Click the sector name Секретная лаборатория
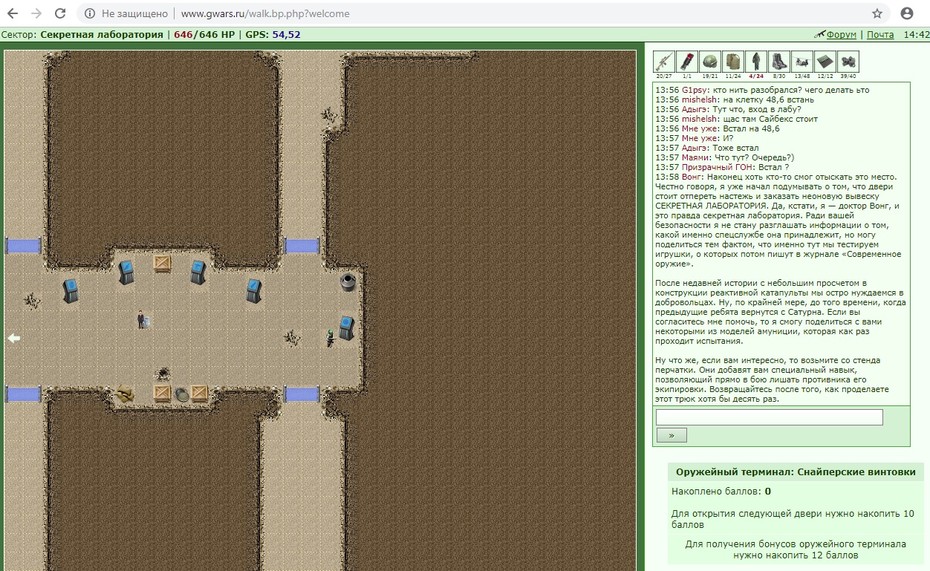Screen dimensions: 930x571 101,34
